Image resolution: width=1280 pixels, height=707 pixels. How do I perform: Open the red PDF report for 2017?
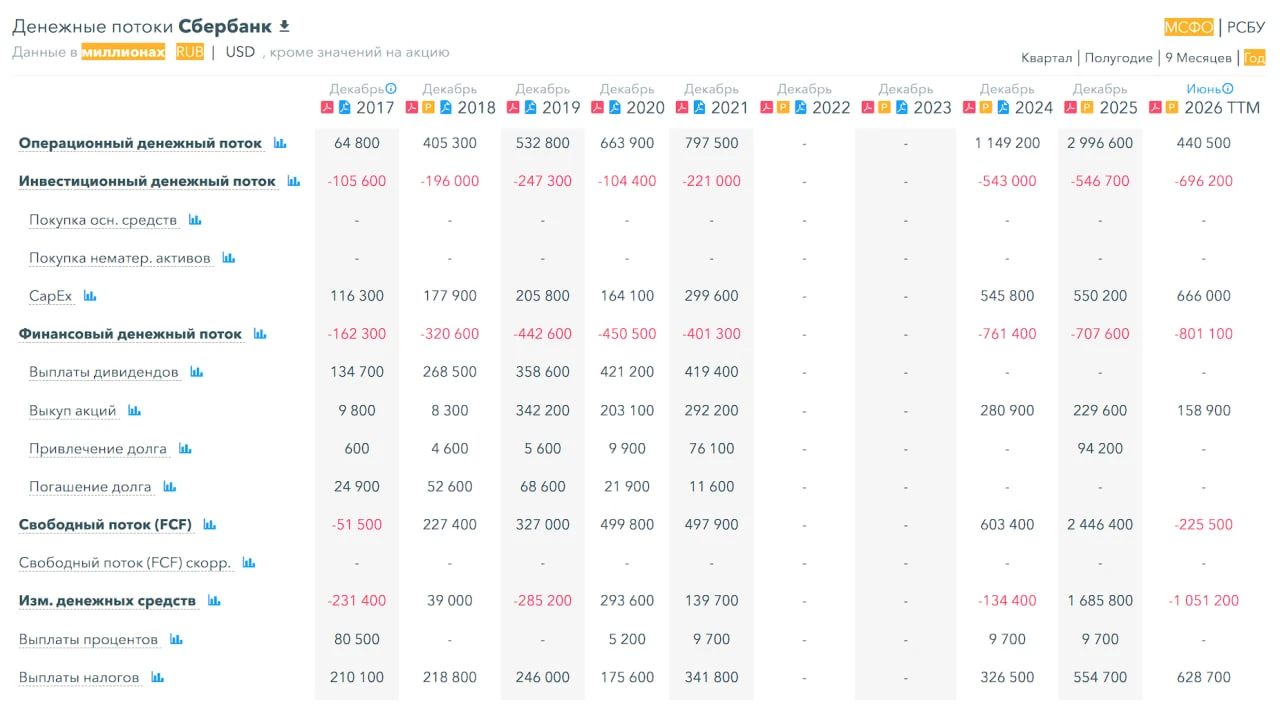(x=326, y=107)
